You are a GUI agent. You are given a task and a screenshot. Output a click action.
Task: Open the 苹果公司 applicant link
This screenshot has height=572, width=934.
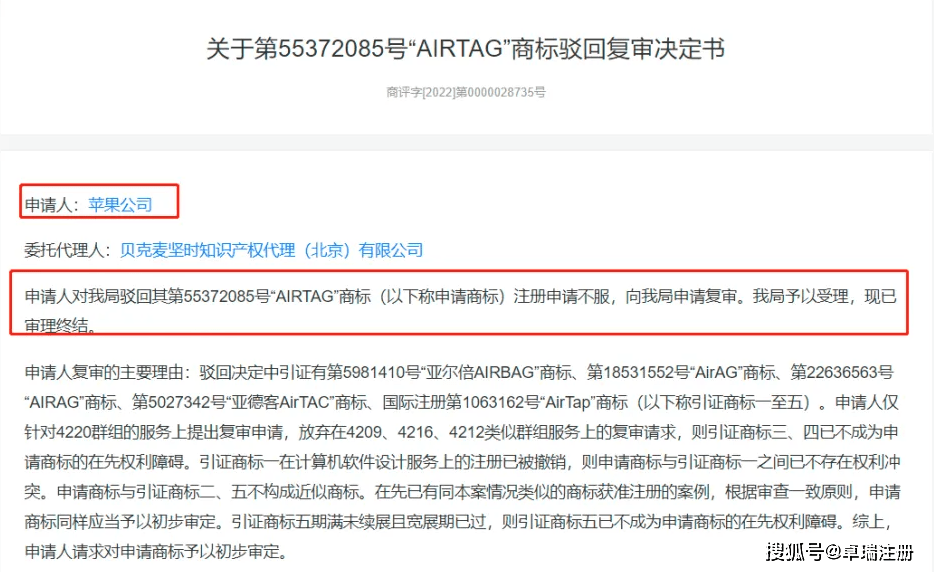pyautogui.click(x=120, y=204)
